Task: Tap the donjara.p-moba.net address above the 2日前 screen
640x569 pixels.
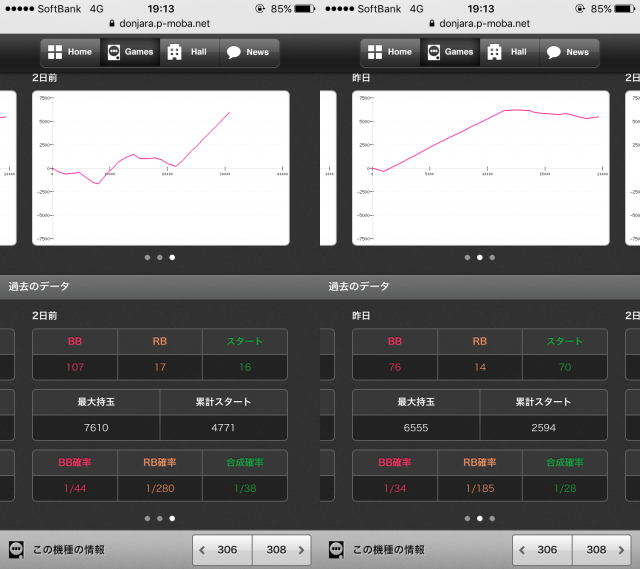Action: coord(160,22)
